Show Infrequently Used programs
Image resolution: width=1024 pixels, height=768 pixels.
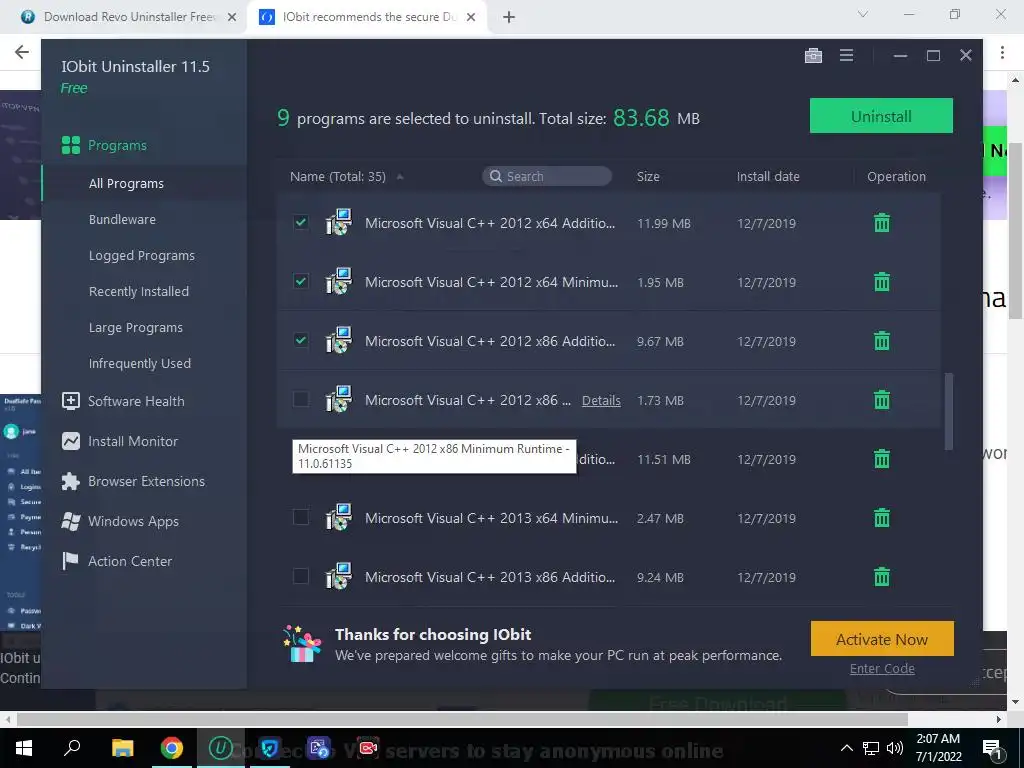140,363
